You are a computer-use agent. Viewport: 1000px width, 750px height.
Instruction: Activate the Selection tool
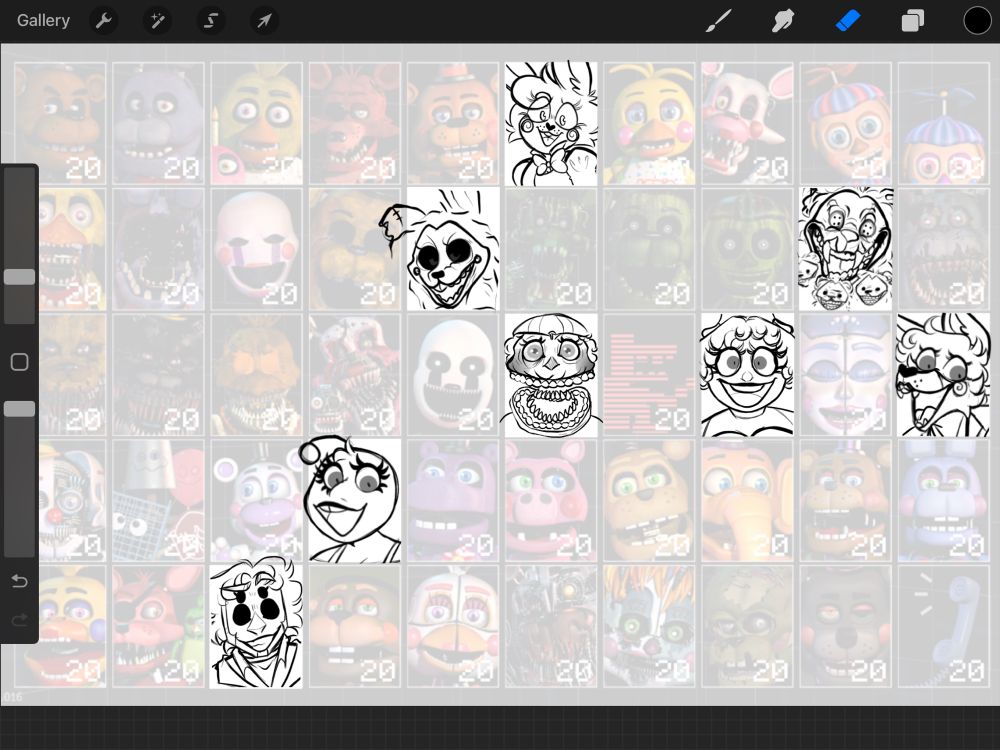tap(210, 21)
